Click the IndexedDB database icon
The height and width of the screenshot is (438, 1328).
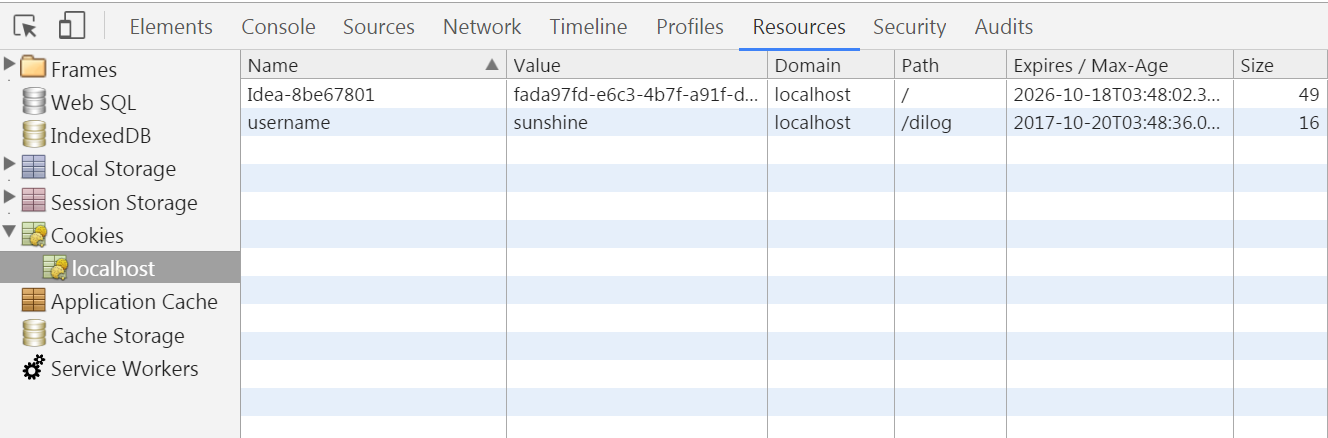34,134
